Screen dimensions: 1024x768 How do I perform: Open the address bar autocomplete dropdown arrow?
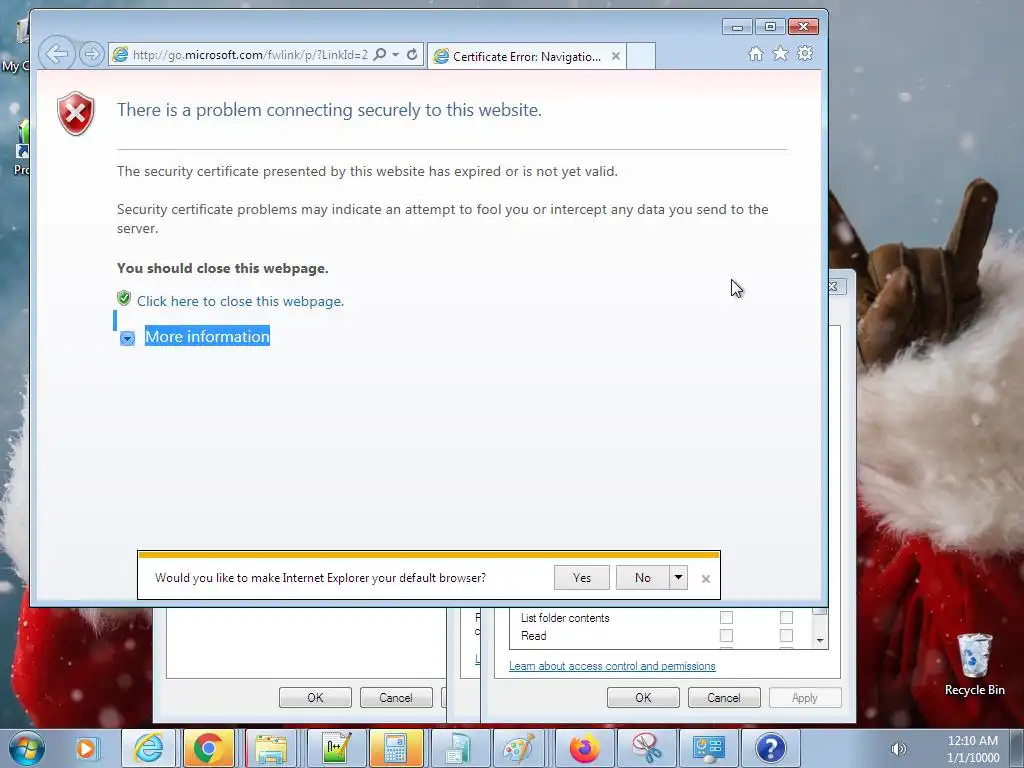pos(396,55)
